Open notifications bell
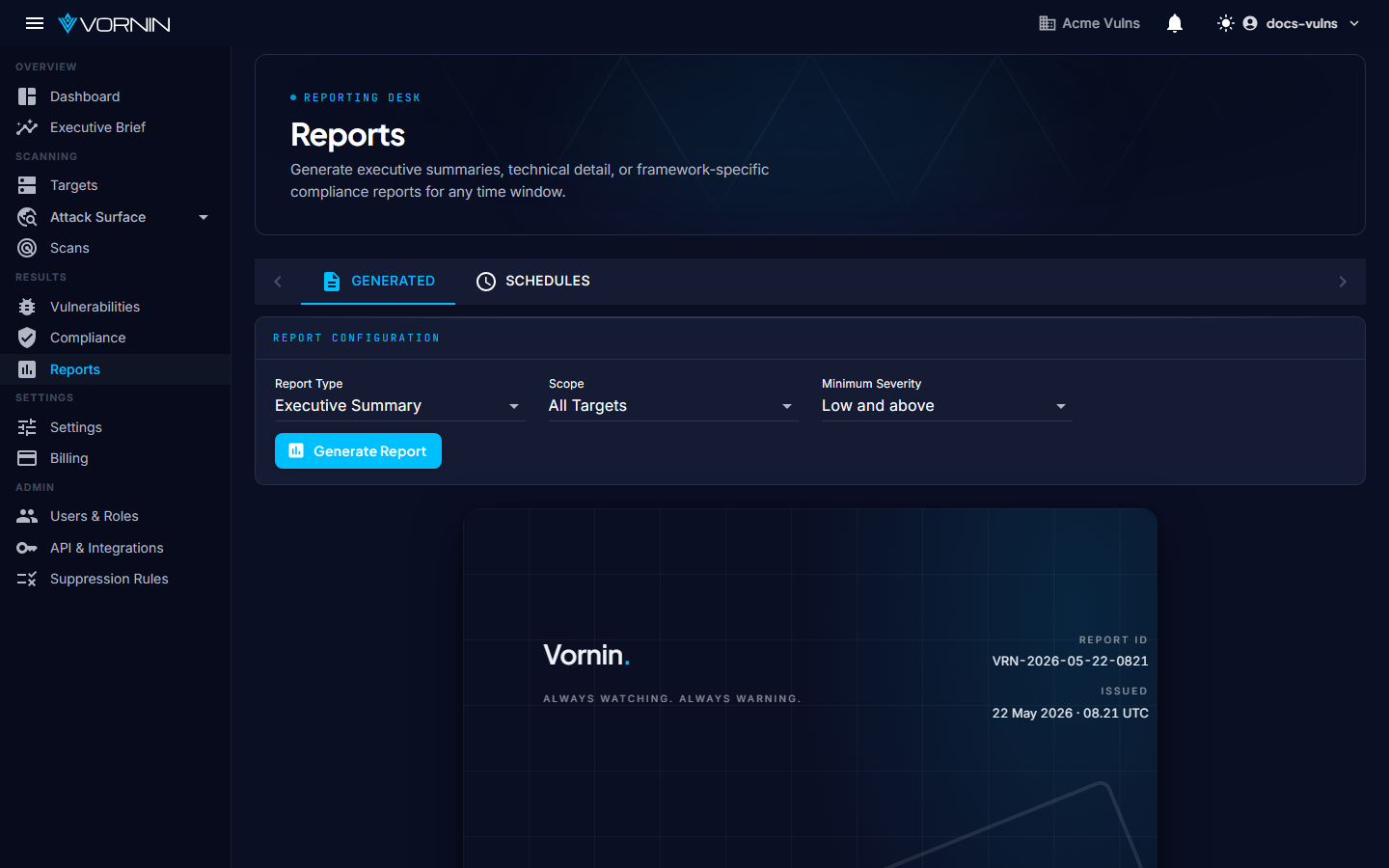1389x868 pixels. point(1175,23)
